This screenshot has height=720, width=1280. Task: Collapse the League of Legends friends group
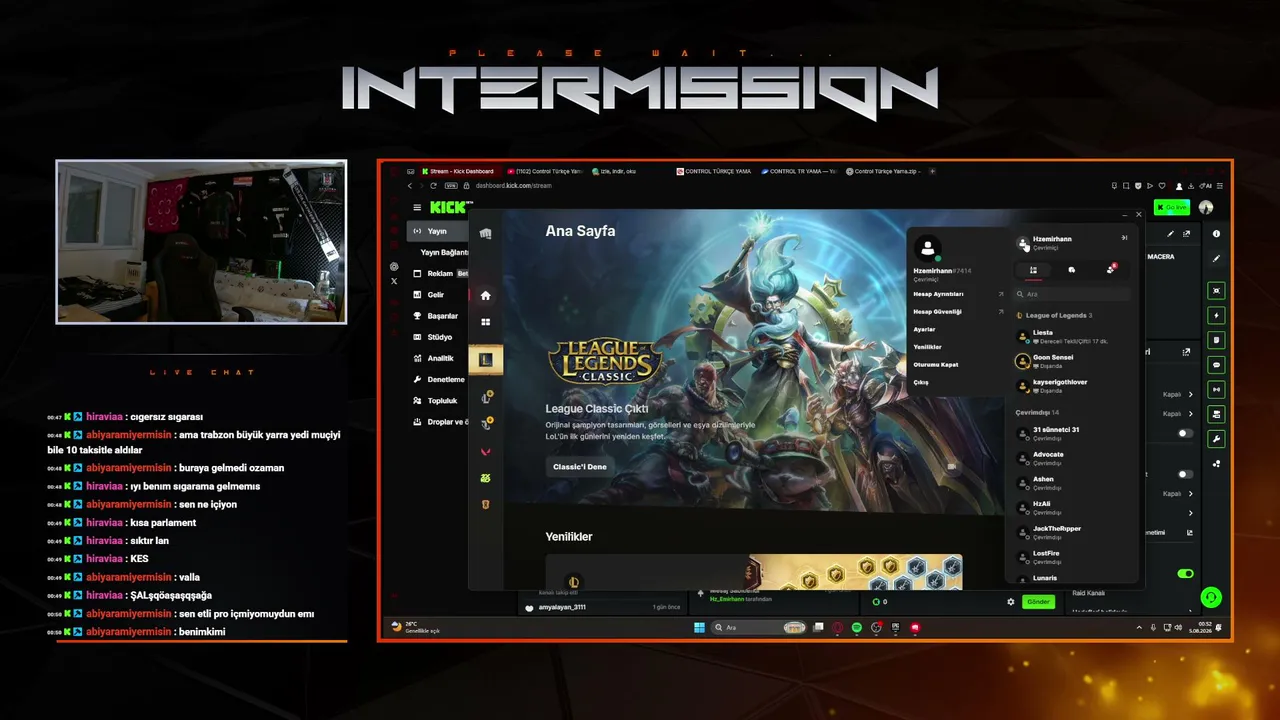1055,316
